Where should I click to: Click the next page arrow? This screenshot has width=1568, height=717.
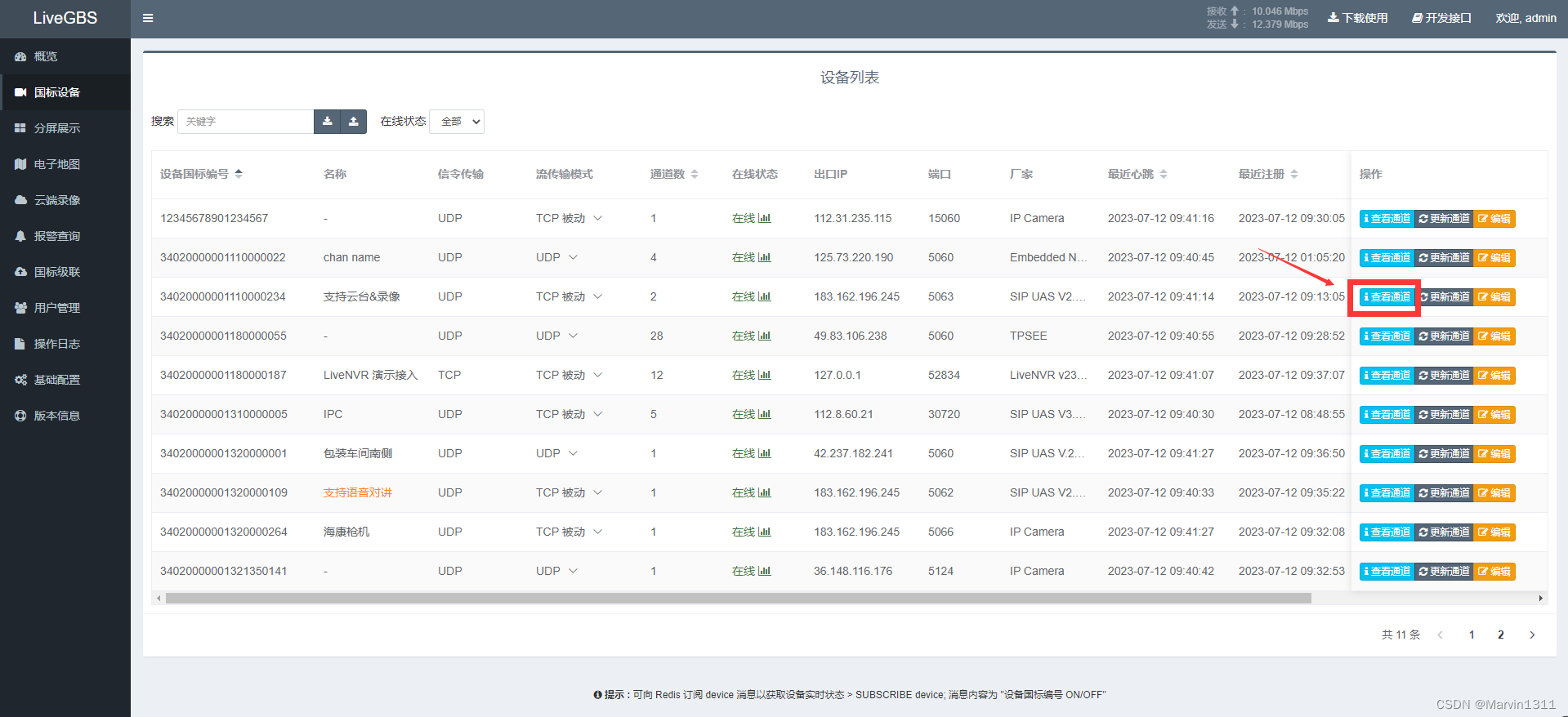[x=1532, y=635]
